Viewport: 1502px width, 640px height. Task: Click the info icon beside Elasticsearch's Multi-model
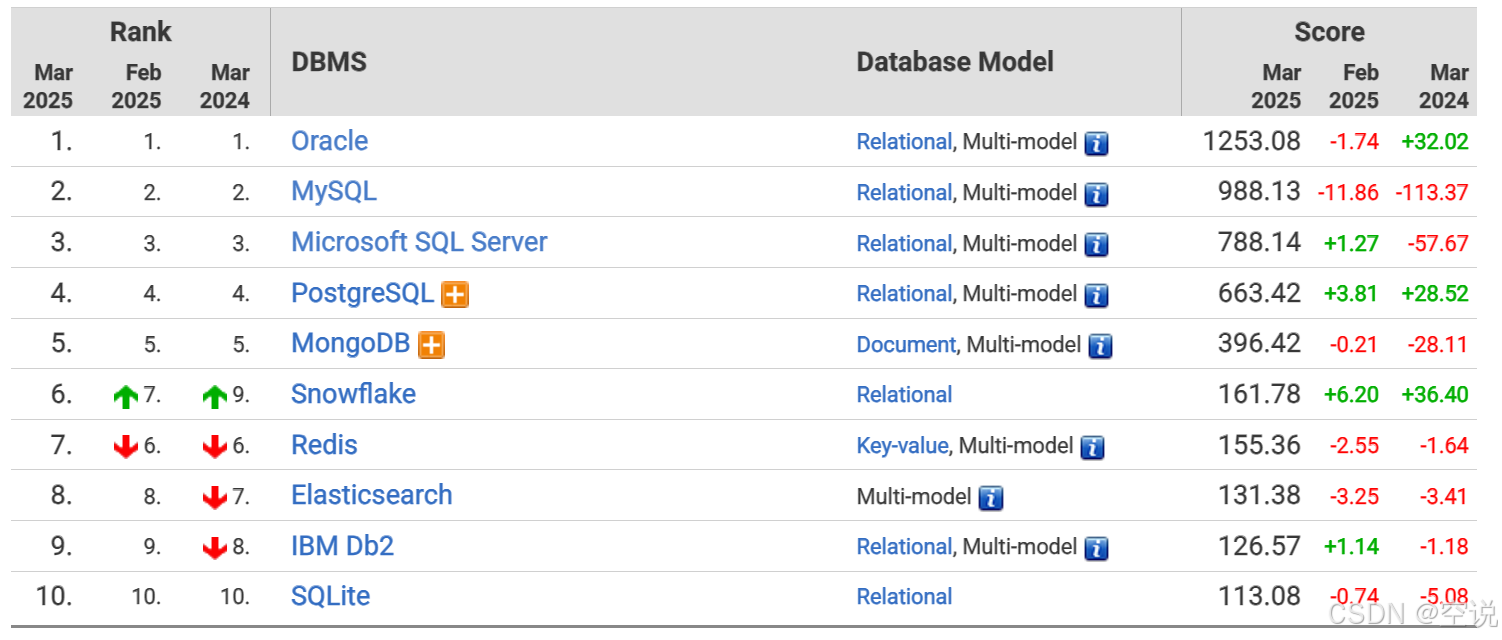[990, 497]
